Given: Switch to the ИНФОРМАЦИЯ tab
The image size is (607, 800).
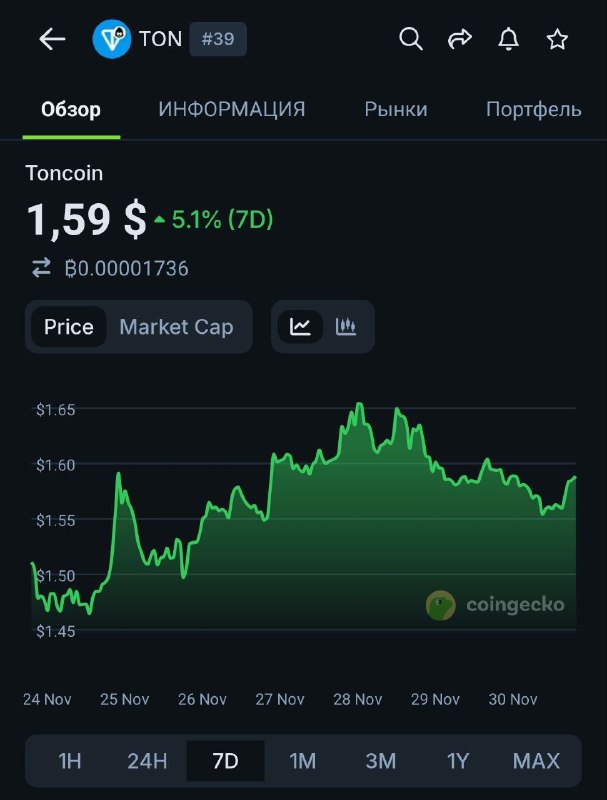Looking at the screenshot, I should [x=232, y=109].
